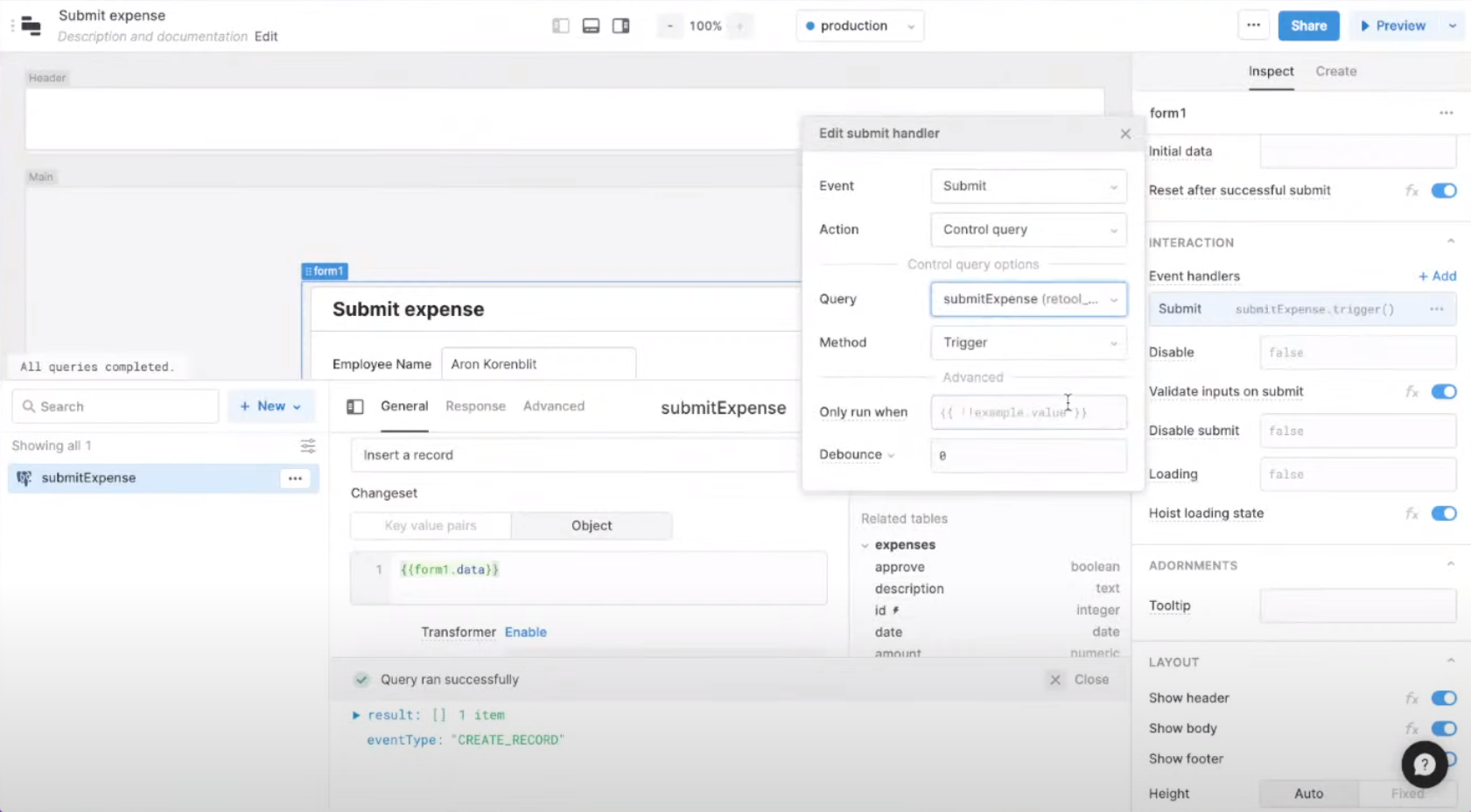Open the production environment dropdown
This screenshot has height=812, width=1471.
coord(859,25)
